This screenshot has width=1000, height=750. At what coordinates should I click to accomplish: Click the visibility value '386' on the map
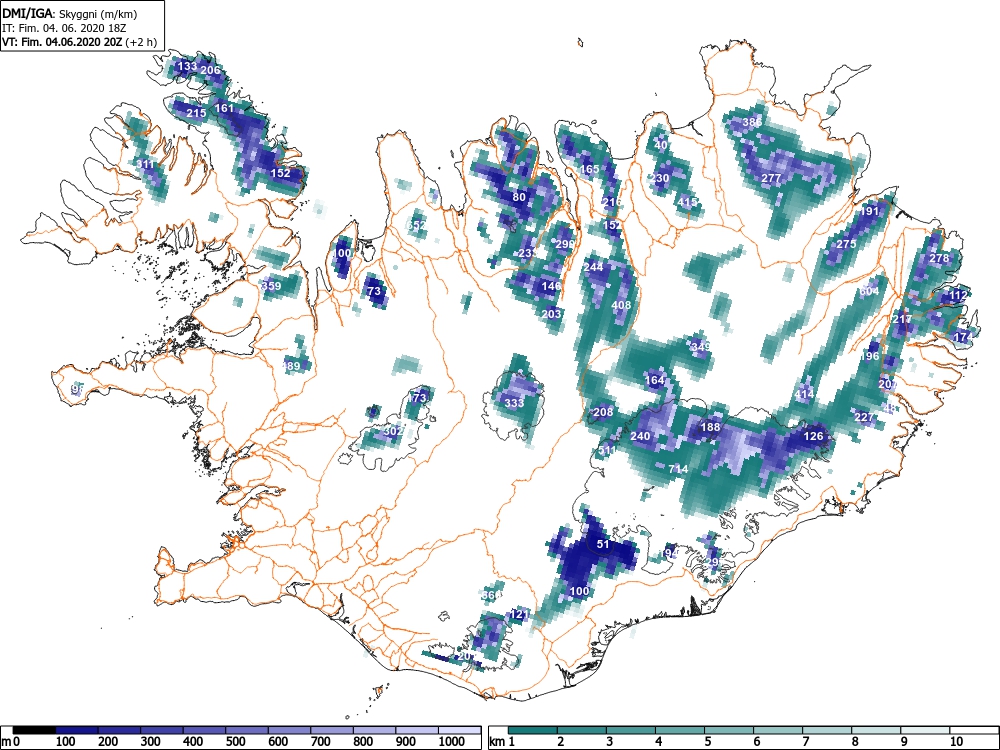click(752, 122)
